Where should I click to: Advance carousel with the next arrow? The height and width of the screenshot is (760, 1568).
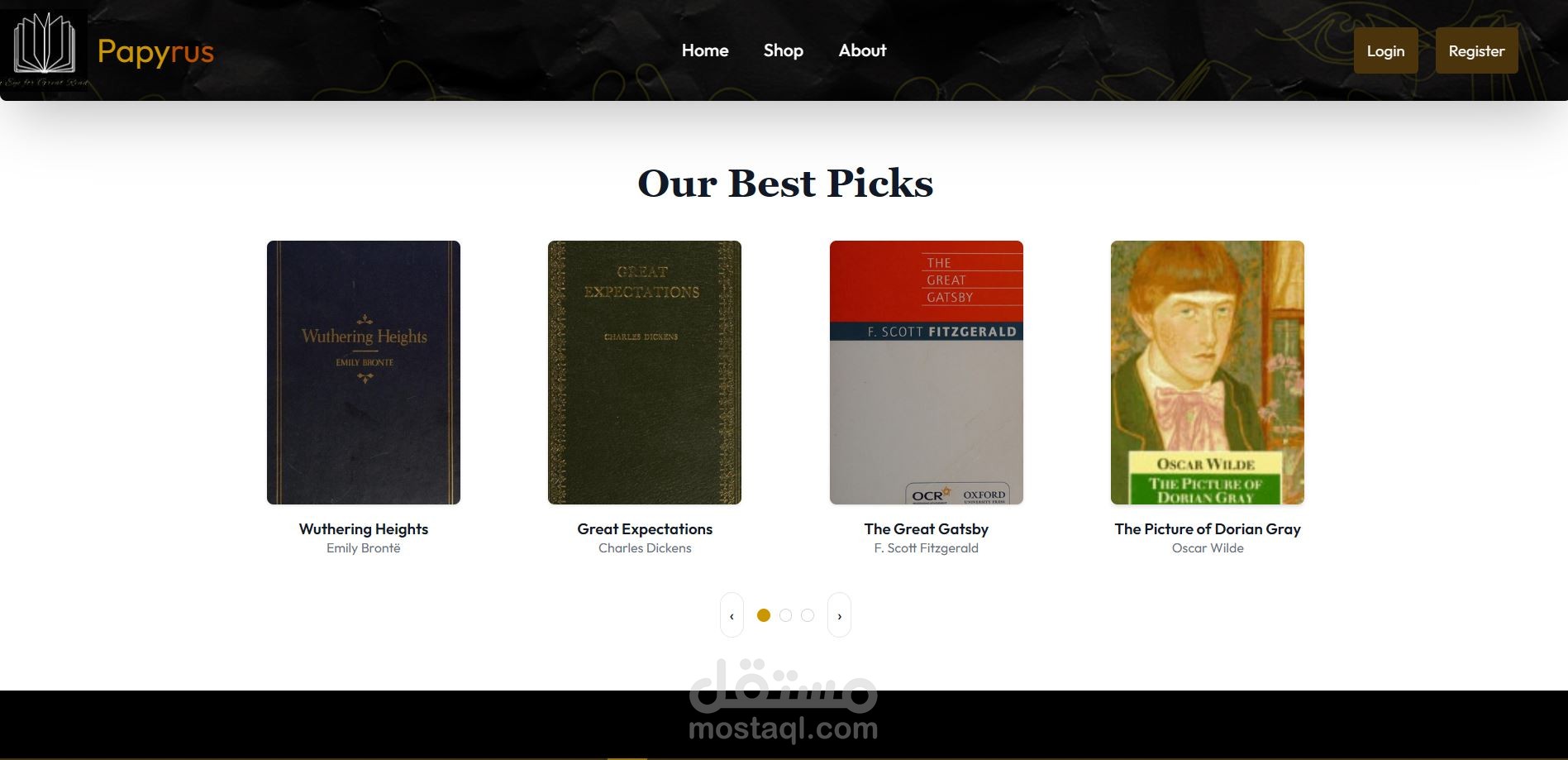pos(839,615)
